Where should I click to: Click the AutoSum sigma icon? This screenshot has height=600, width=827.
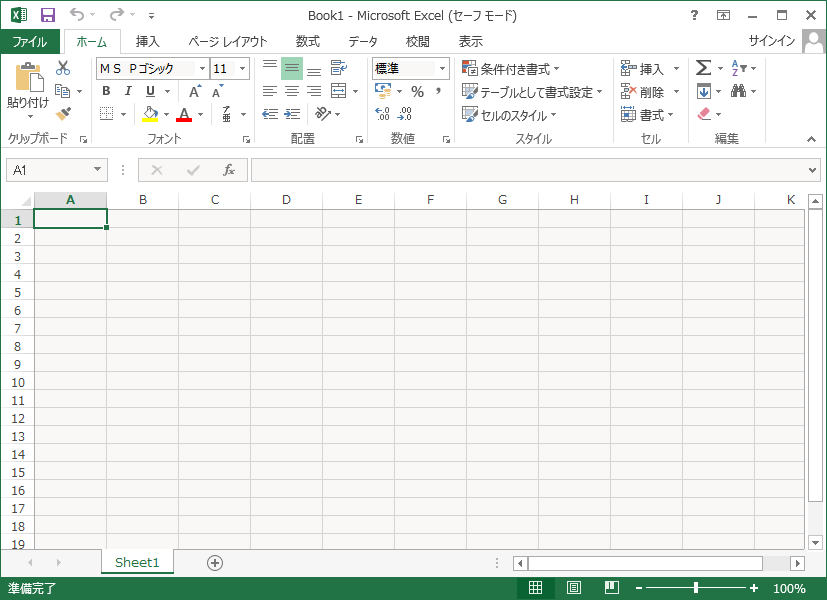click(x=703, y=68)
